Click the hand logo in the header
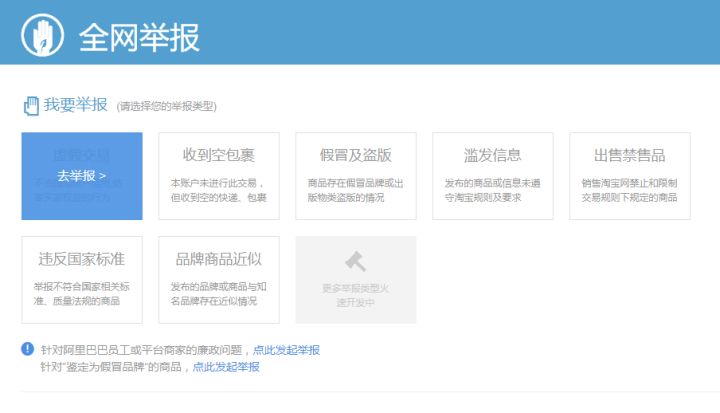The width and height of the screenshot is (720, 413). [43, 36]
